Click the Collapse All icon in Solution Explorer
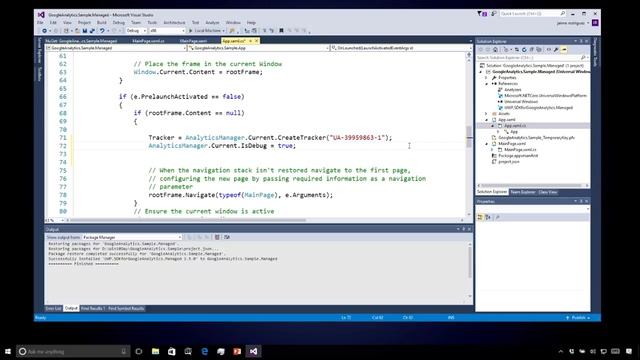 [531, 49]
